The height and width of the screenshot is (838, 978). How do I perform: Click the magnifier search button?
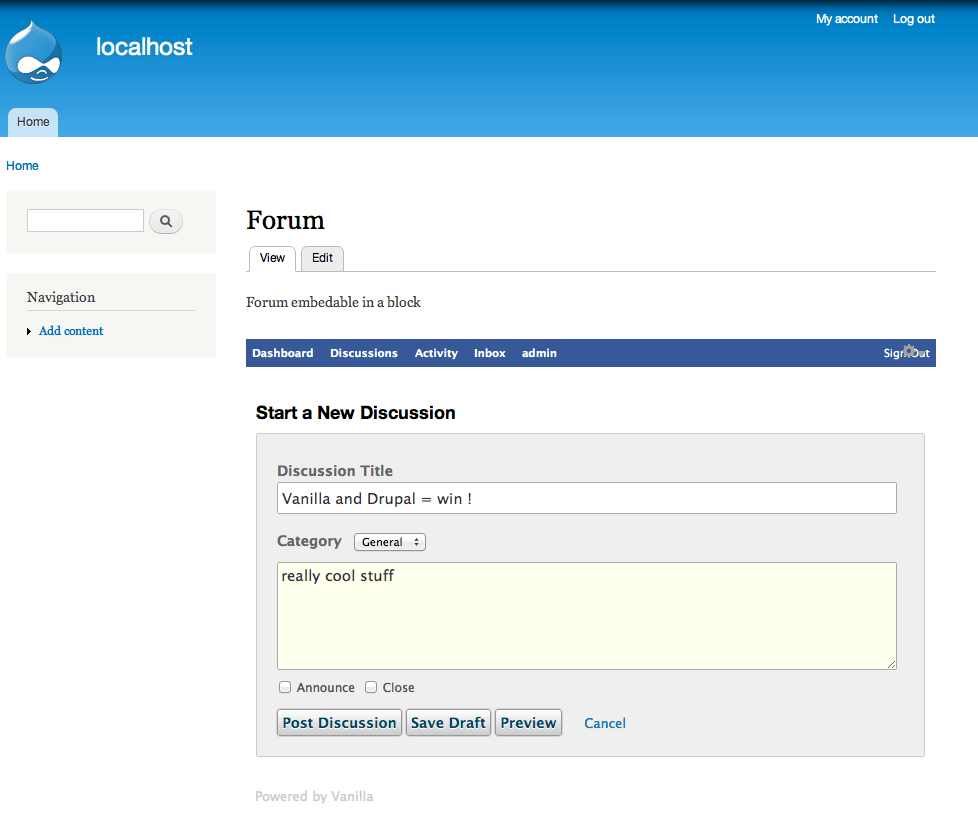(x=166, y=221)
